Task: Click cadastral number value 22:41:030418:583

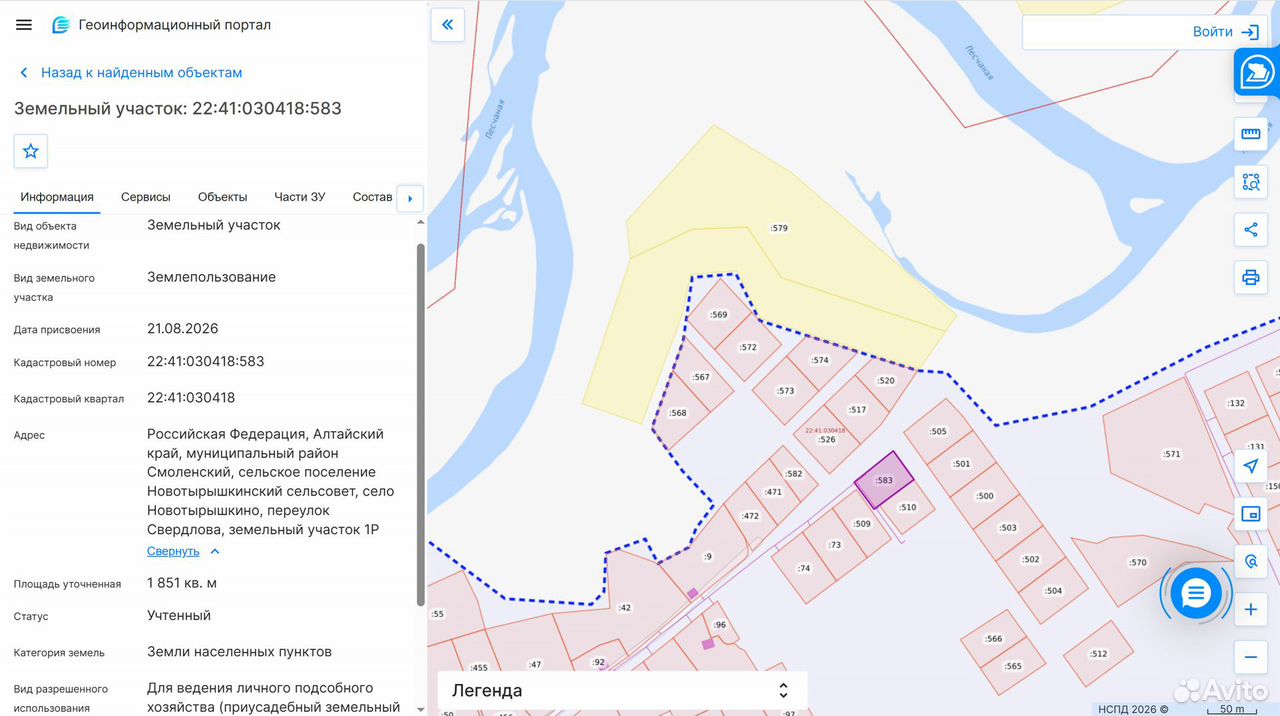Action: (206, 361)
